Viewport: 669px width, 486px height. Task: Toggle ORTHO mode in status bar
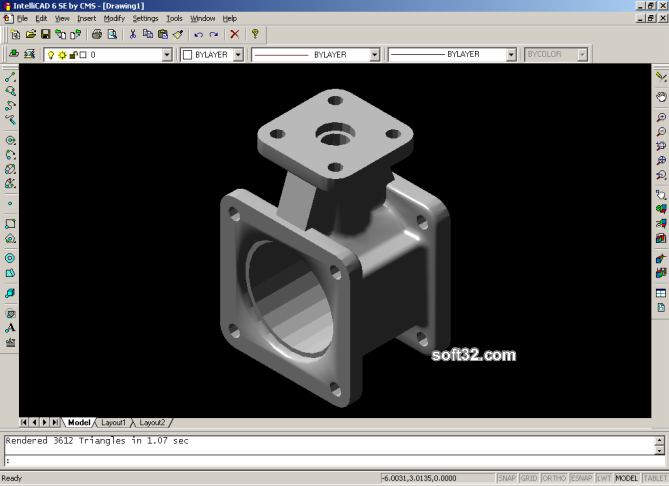(x=554, y=478)
